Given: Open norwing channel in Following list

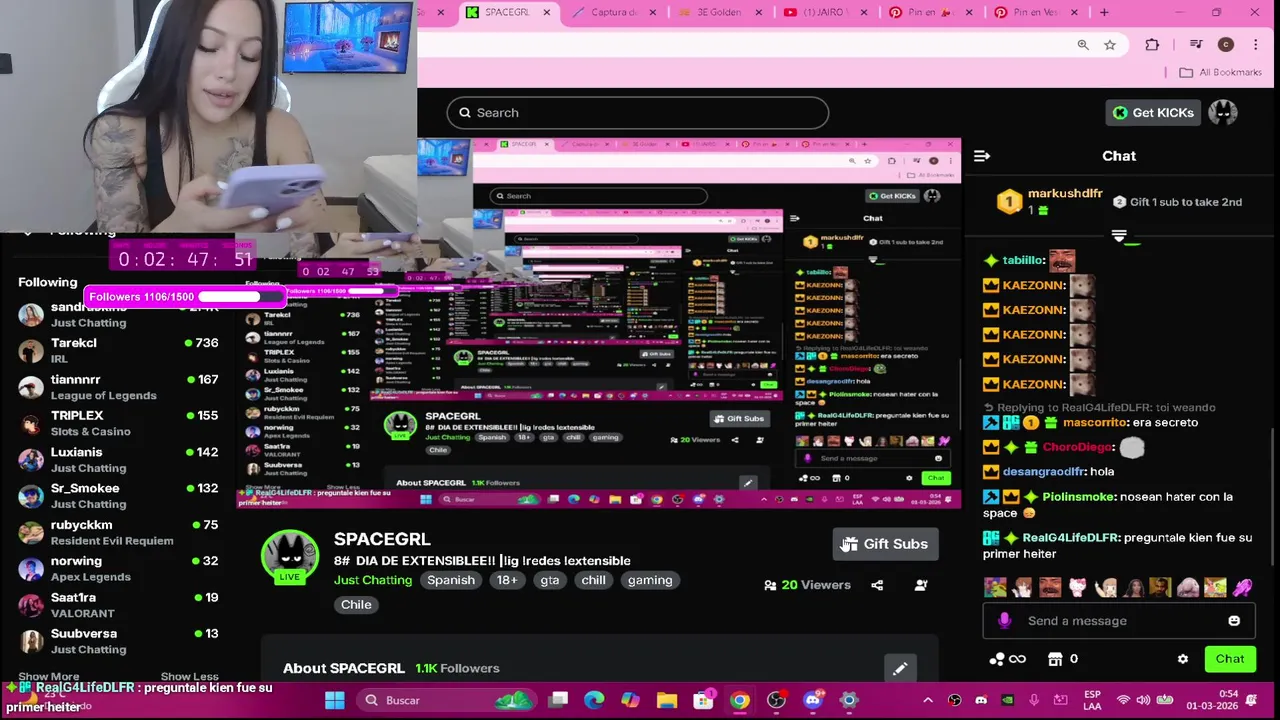Looking at the screenshot, I should coord(118,568).
